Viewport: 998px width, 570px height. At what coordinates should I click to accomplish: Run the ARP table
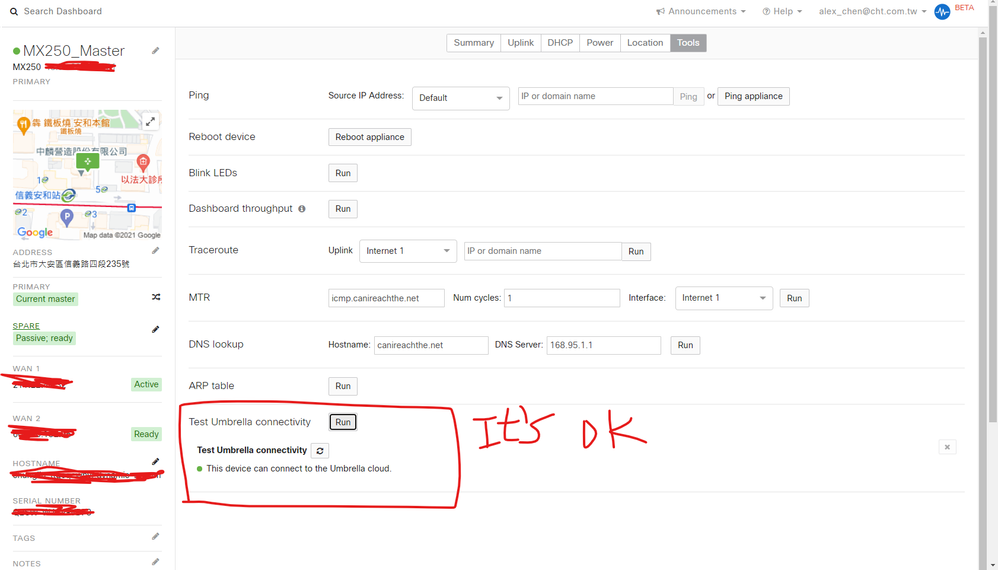click(343, 386)
